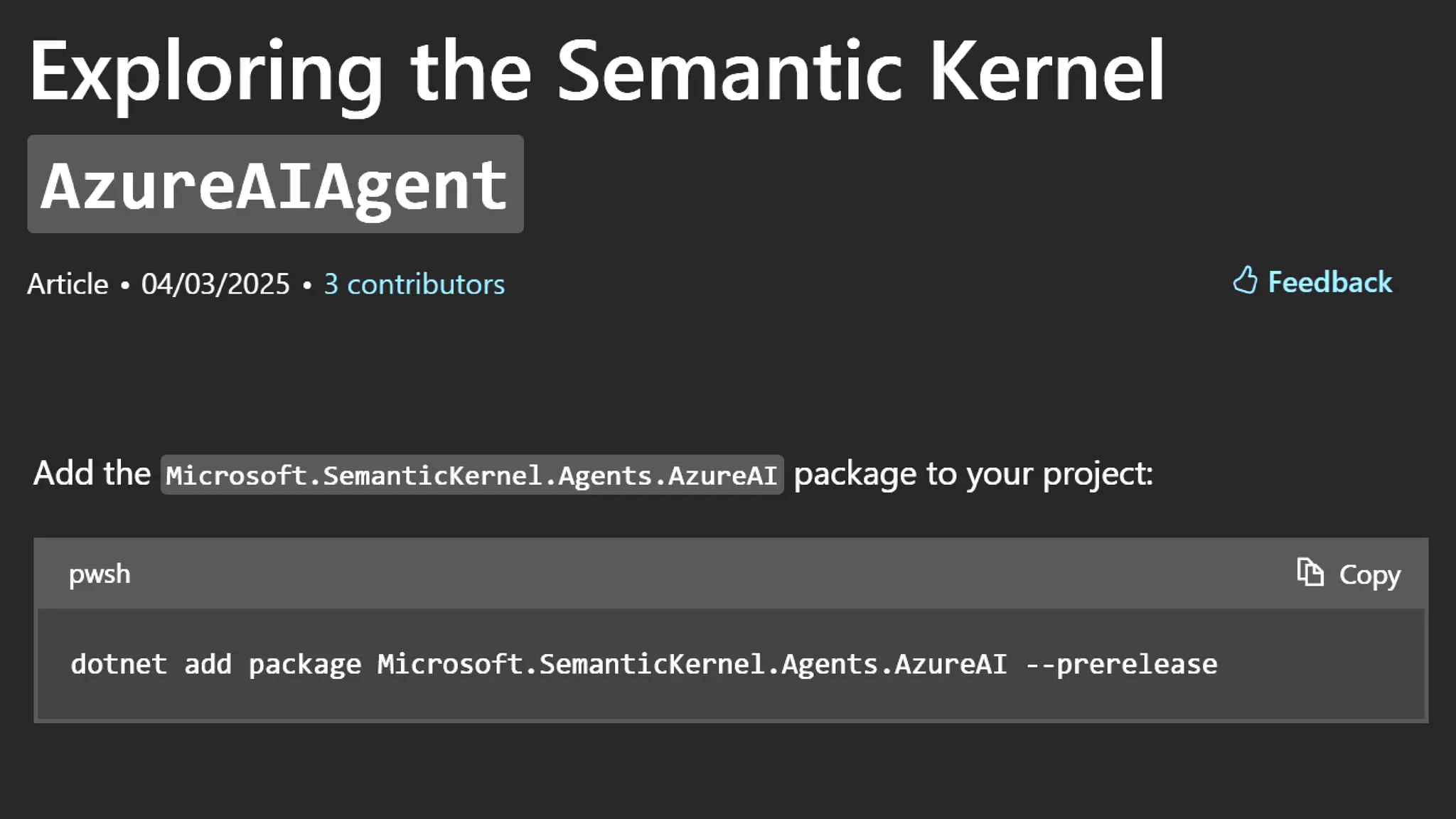Click the article date 04/03/2025
The width and height of the screenshot is (1456, 819).
click(x=215, y=284)
